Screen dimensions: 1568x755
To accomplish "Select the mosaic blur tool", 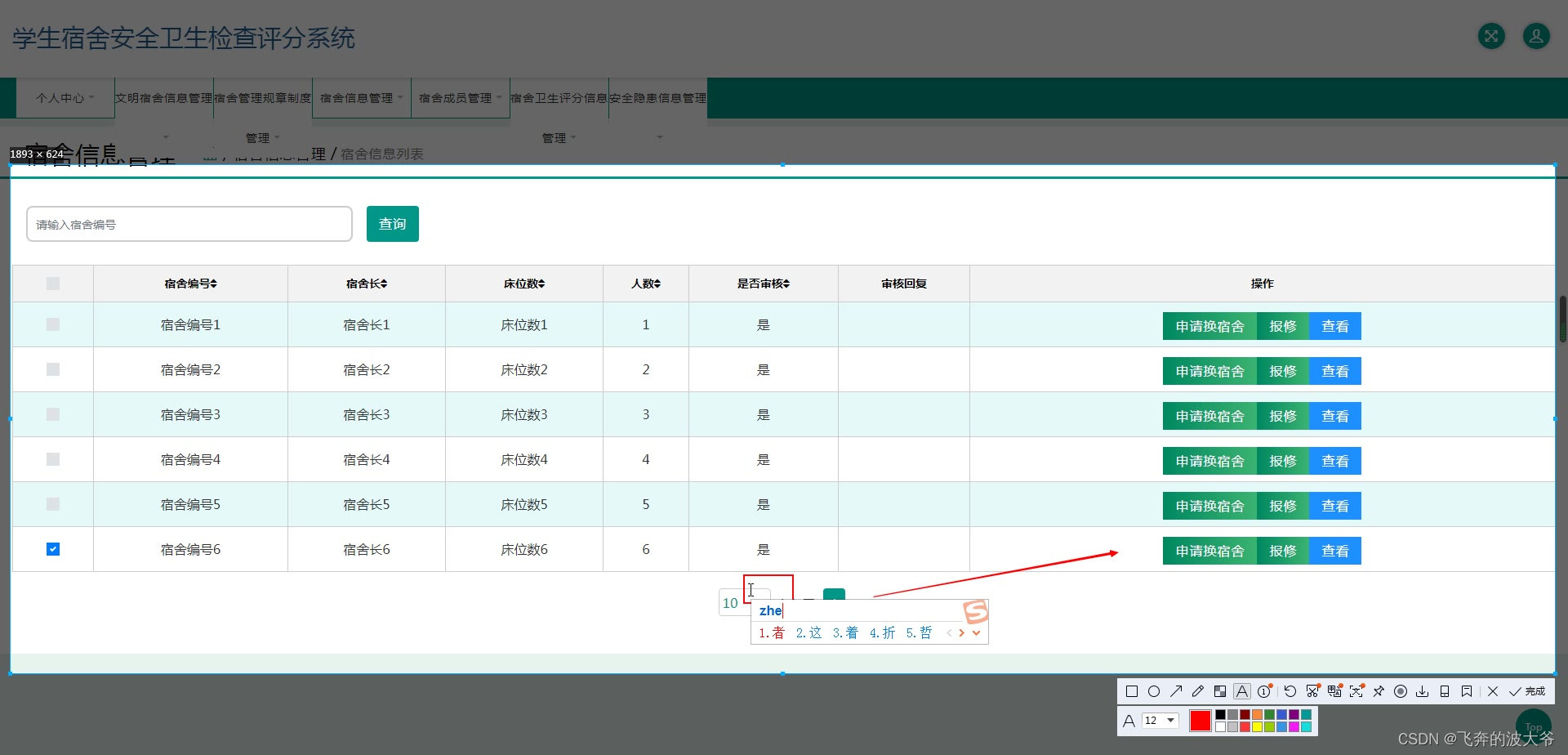I will (x=1220, y=691).
